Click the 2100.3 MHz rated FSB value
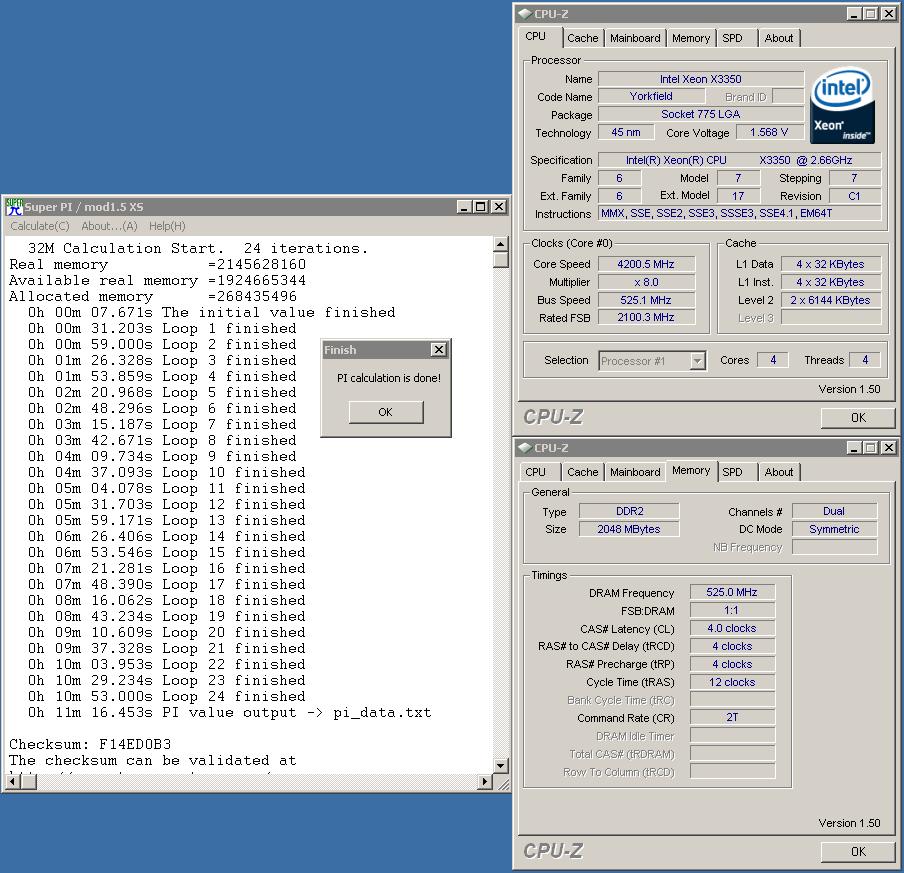 tap(646, 317)
